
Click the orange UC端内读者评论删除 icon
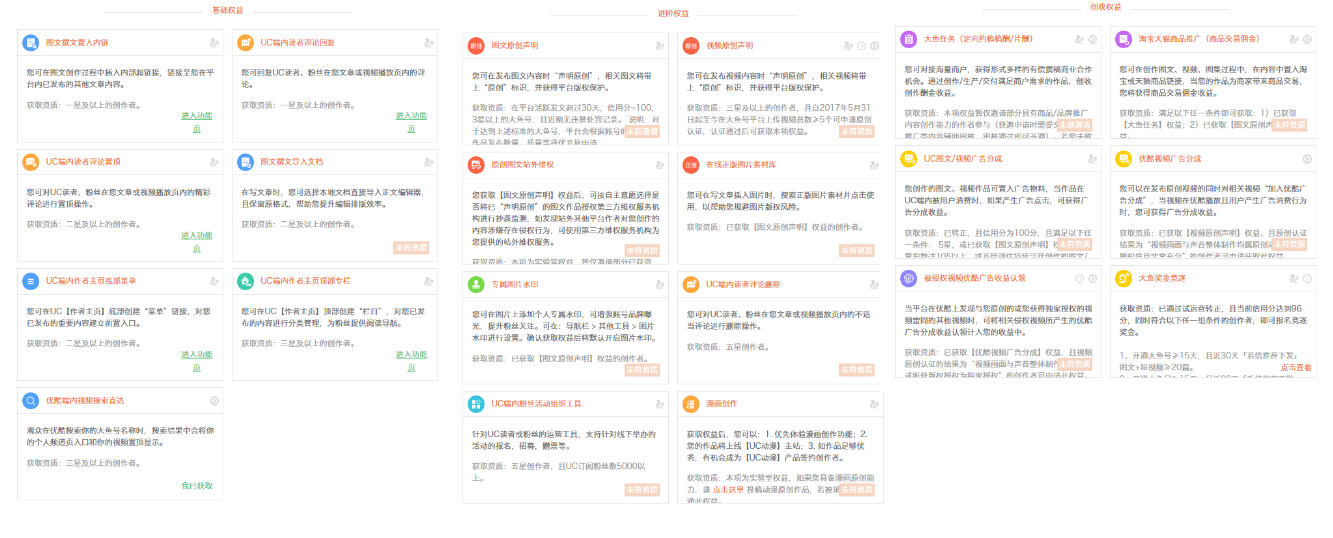pos(691,285)
